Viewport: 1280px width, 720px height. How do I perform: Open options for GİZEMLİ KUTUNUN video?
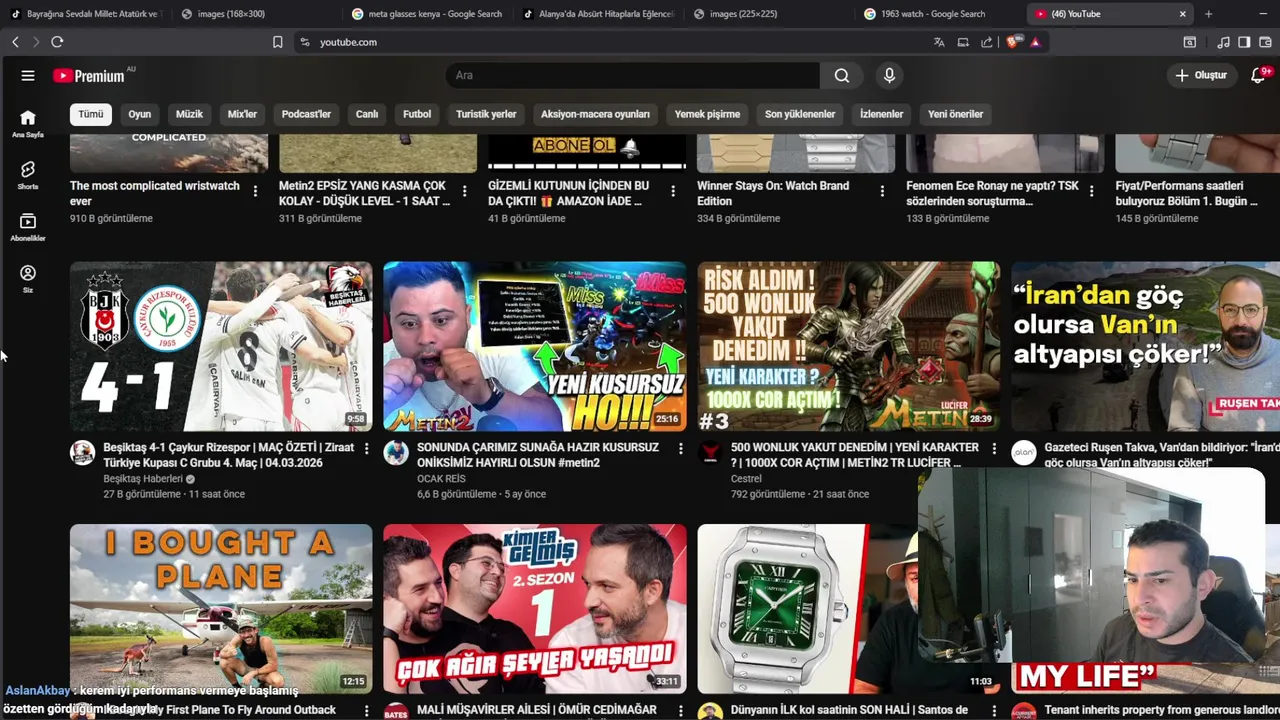[x=673, y=191]
